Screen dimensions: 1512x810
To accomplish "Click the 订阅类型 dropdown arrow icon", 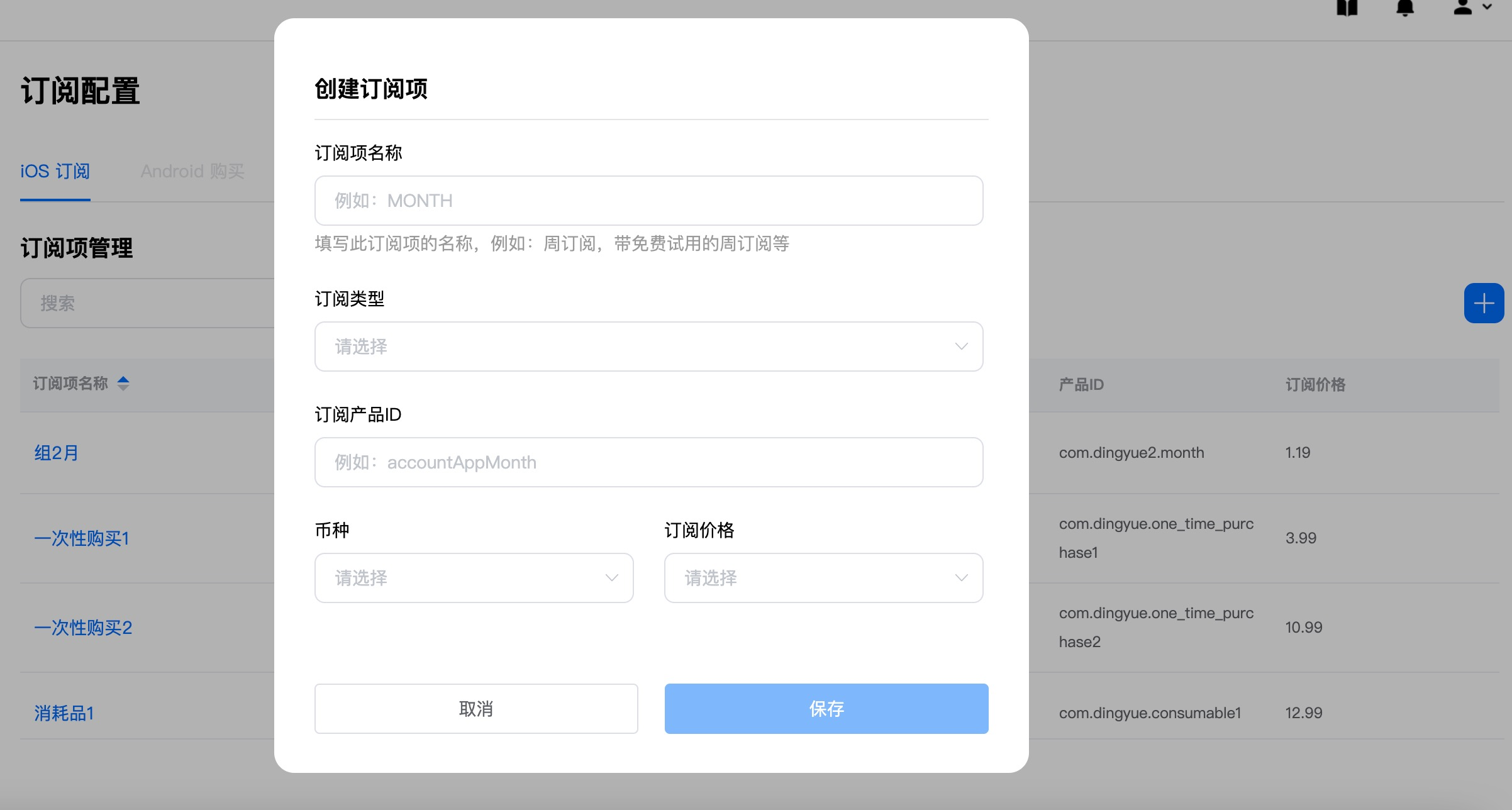I will (x=960, y=347).
